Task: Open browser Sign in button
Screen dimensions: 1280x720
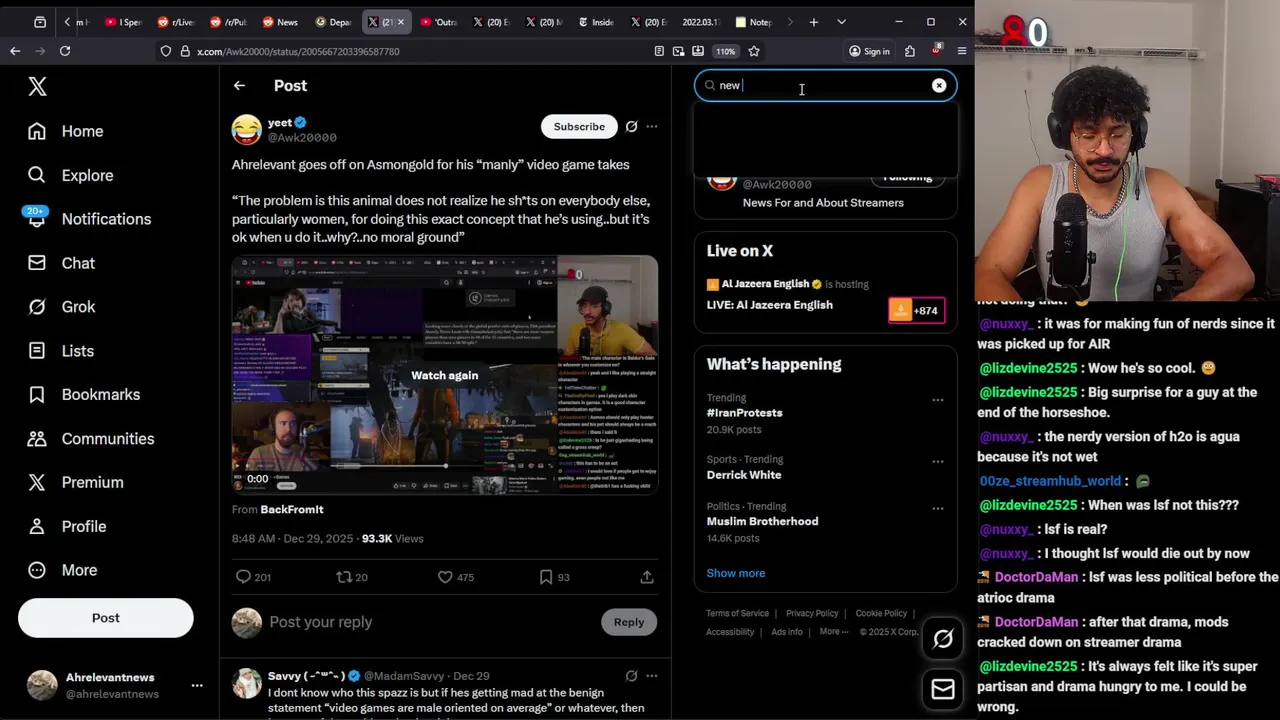Action: click(x=869, y=51)
